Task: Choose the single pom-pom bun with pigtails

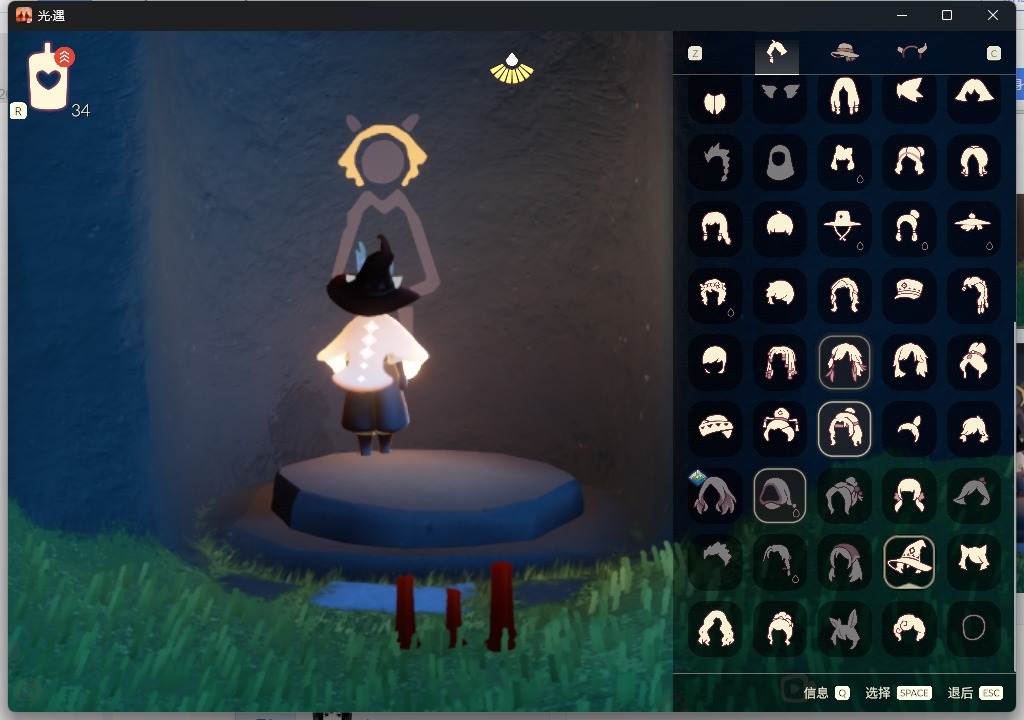Action: pos(909,228)
